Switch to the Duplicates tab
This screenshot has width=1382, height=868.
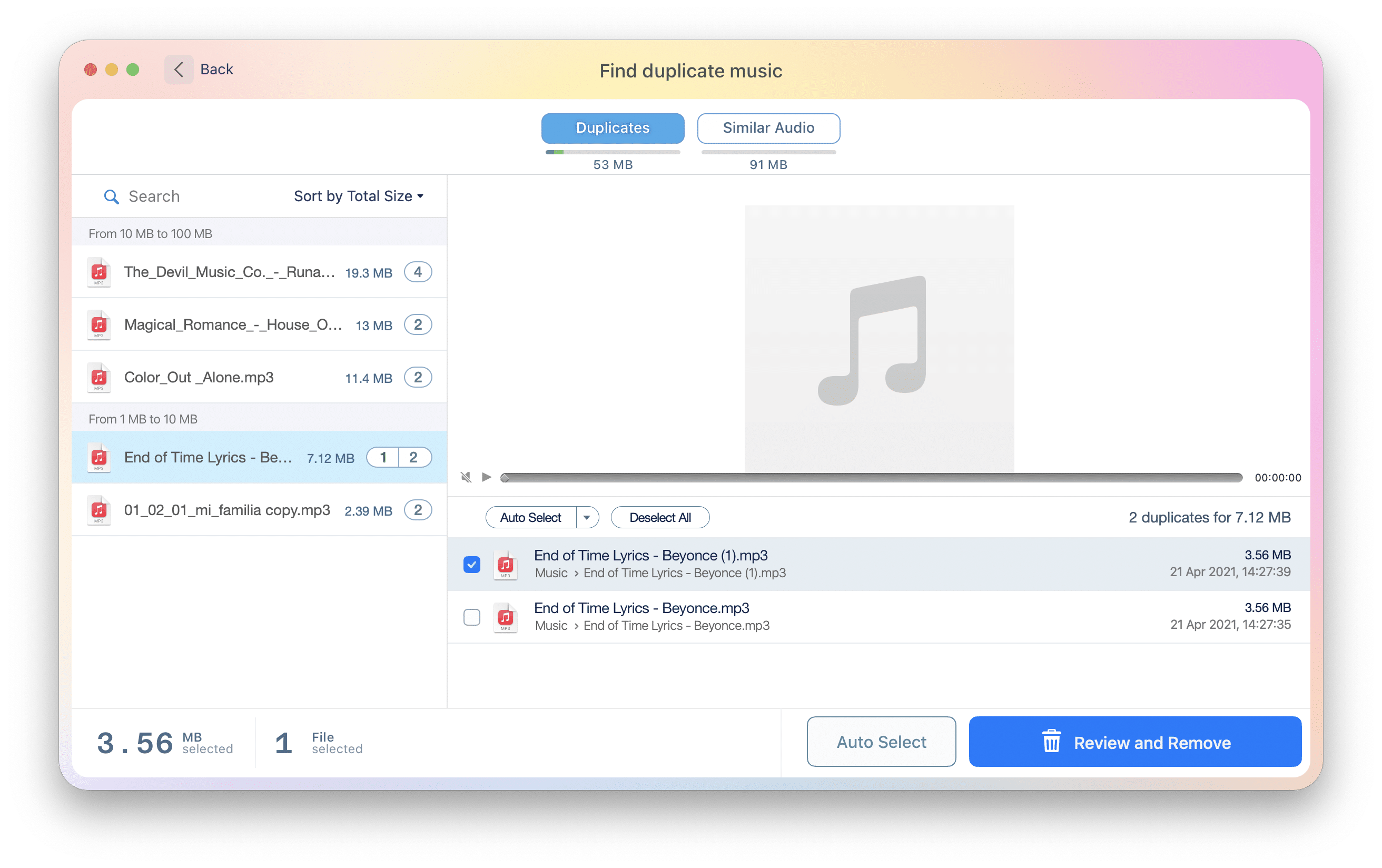coord(613,128)
